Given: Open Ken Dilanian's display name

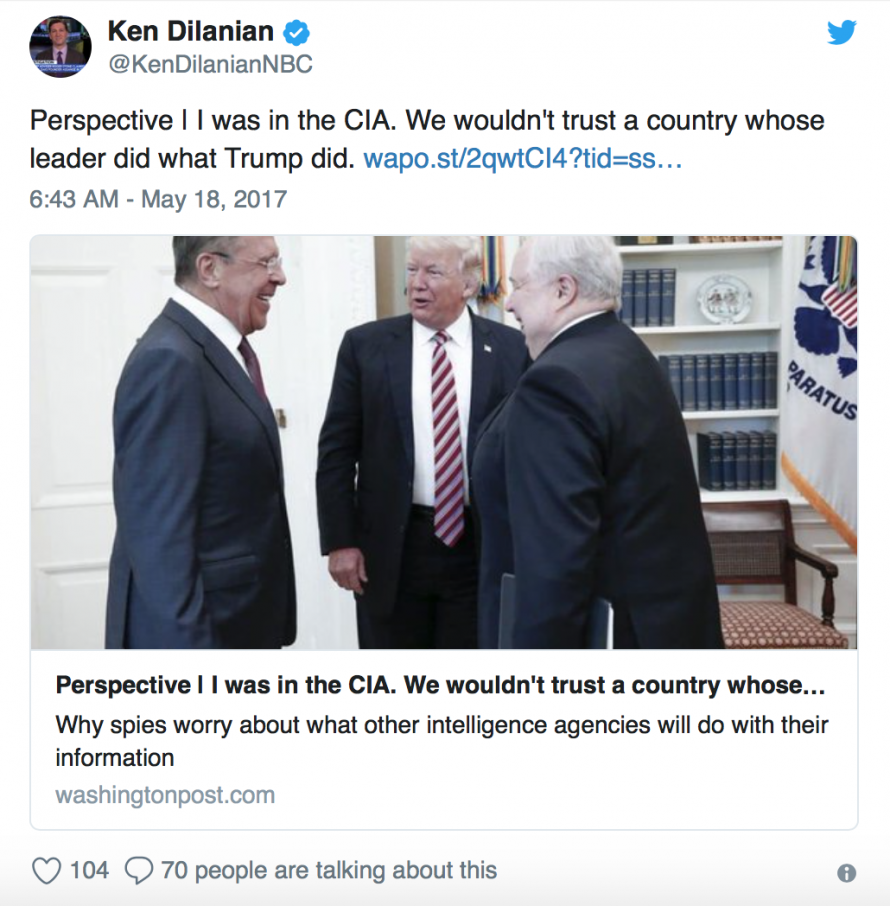Looking at the screenshot, I should click(191, 31).
